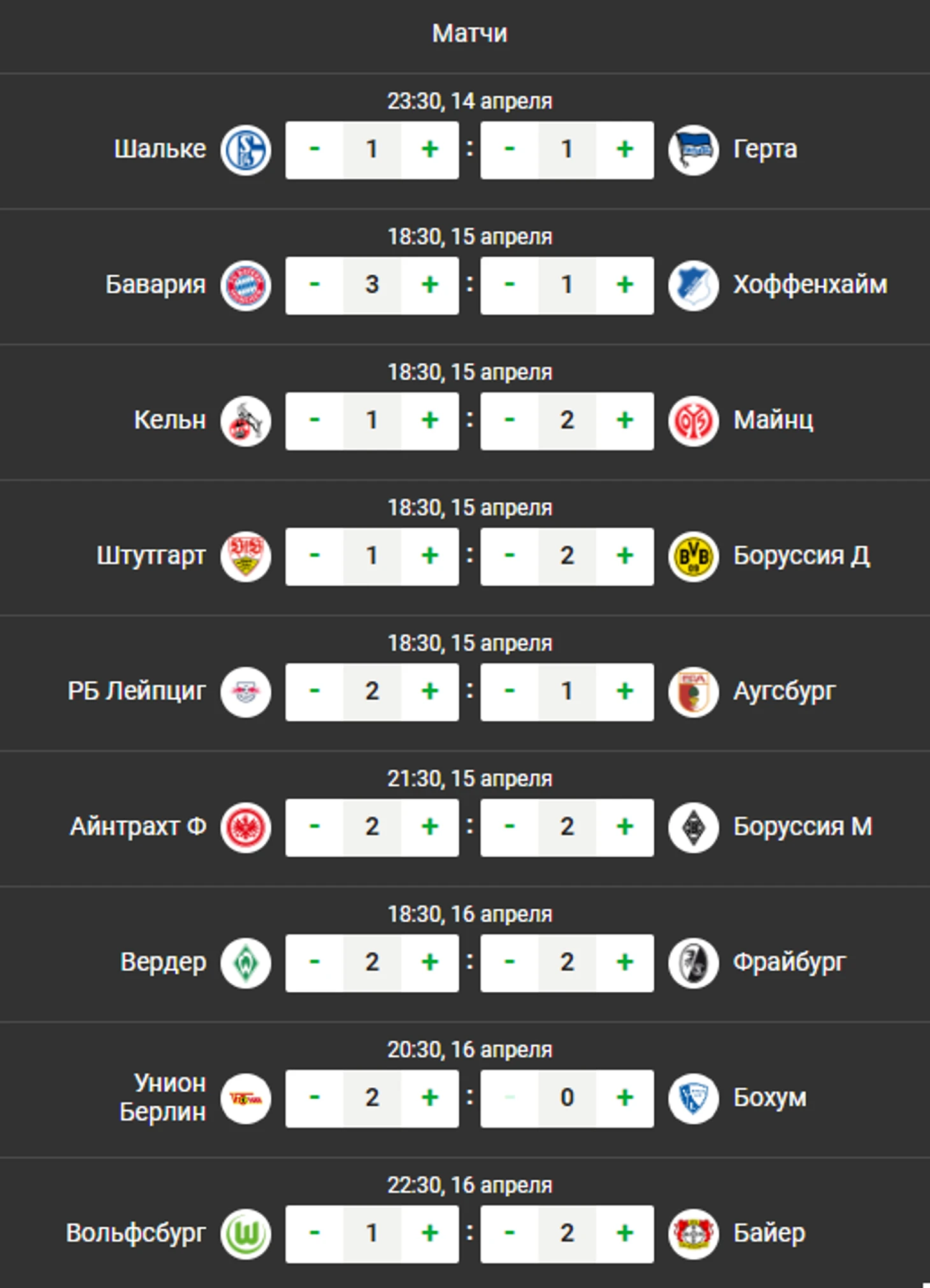
Task: Open the Хоффенхайм team name link
Action: click(810, 285)
